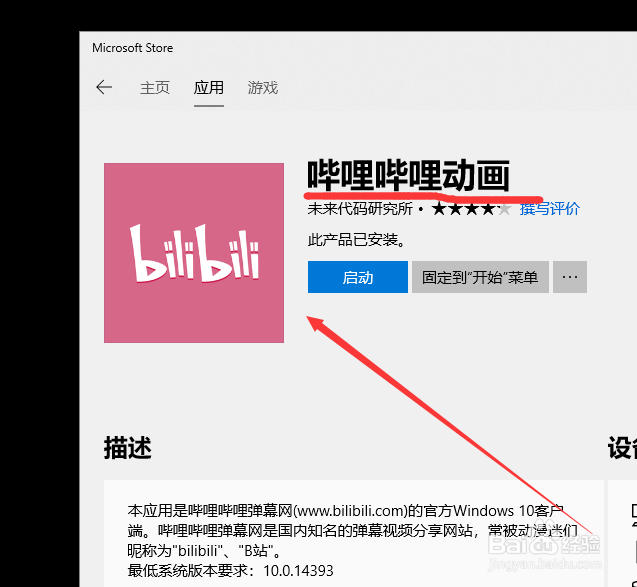
Task: Click the Microsoft Store window title
Action: click(x=132, y=48)
